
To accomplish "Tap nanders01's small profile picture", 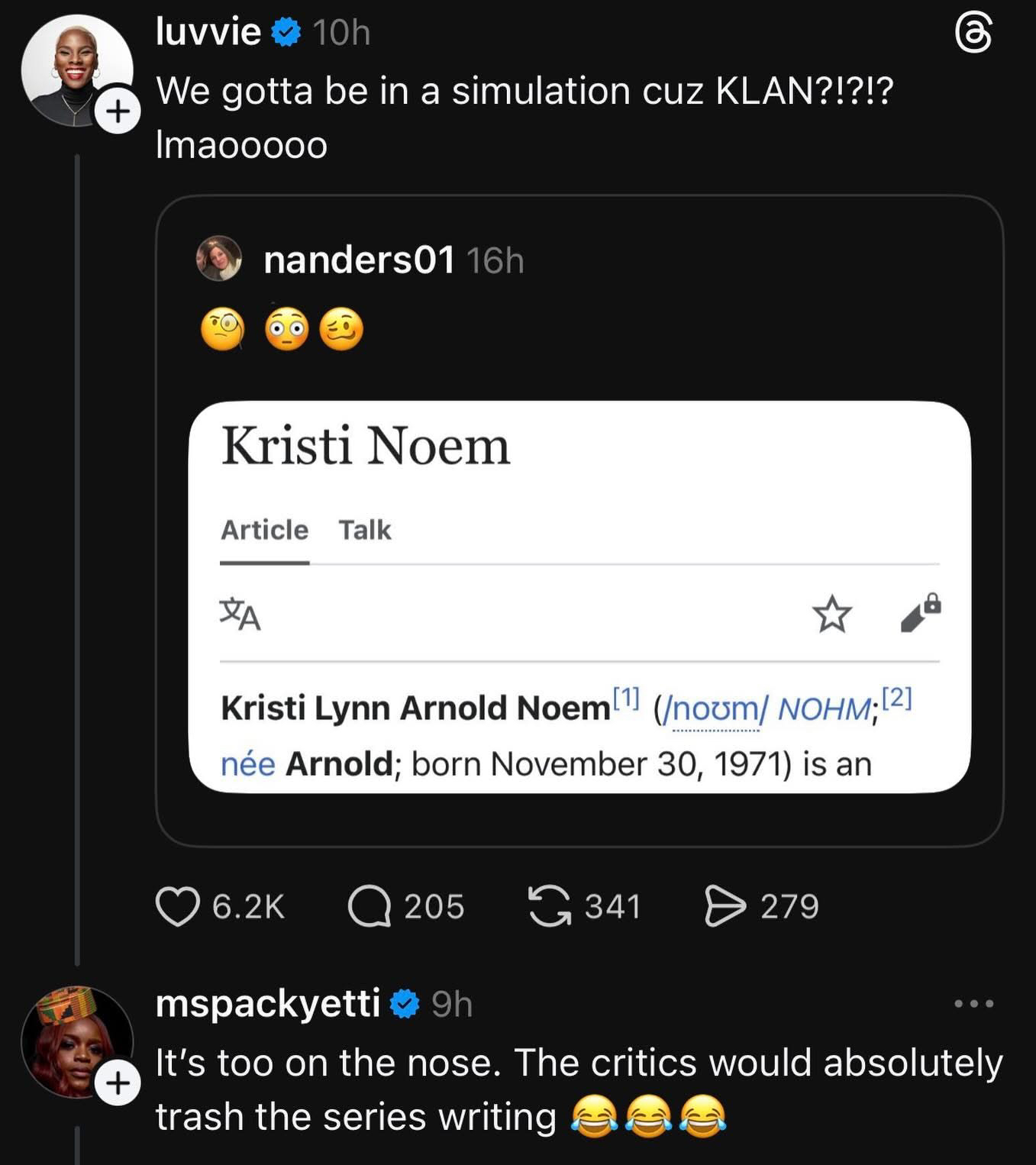I will [219, 259].
